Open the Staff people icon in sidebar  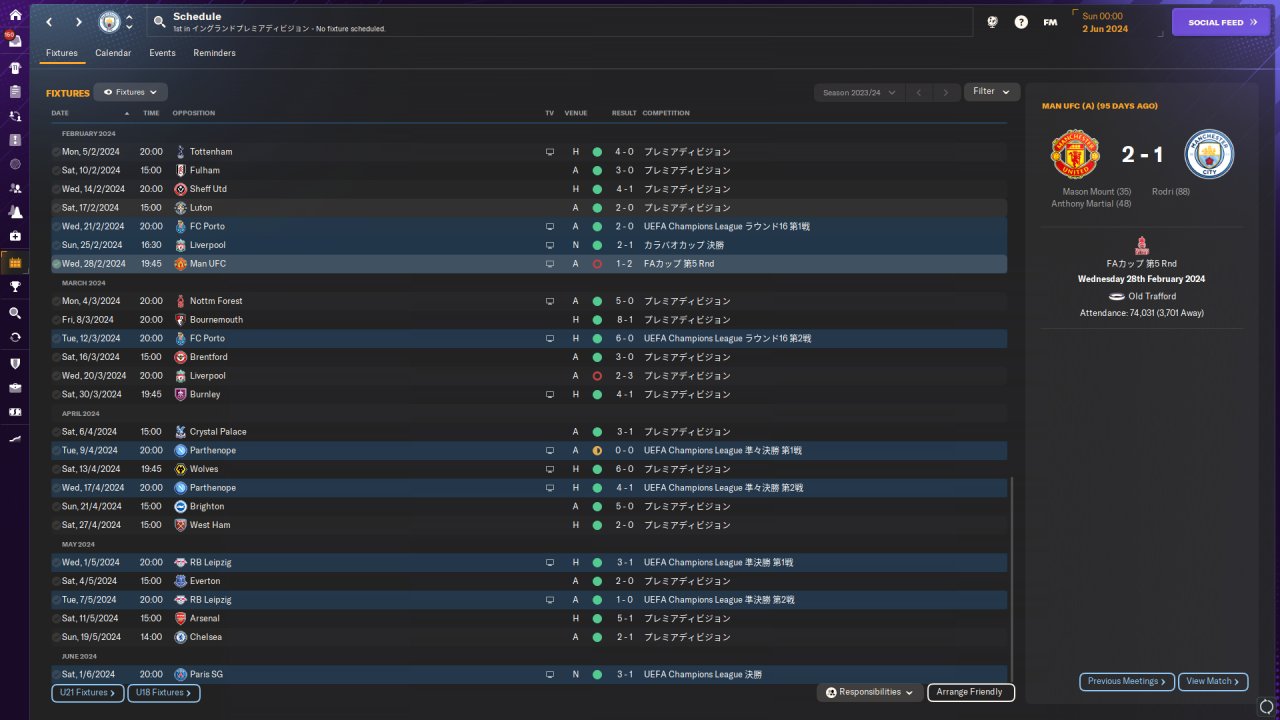tap(15, 188)
